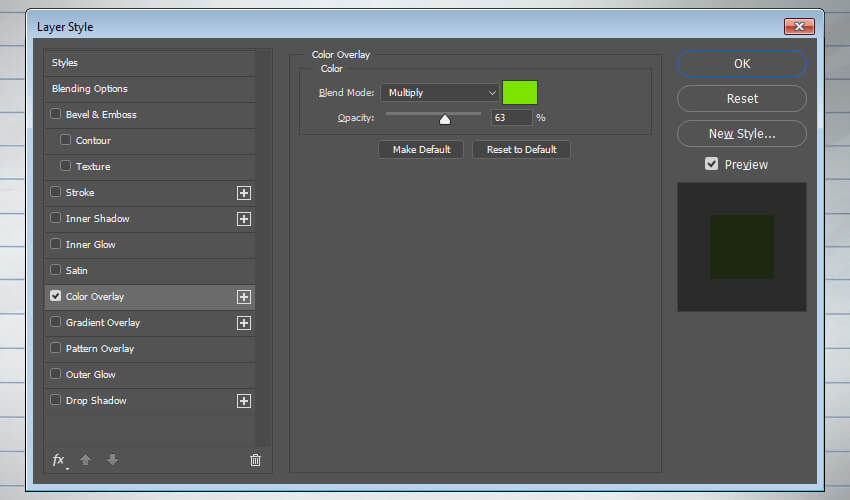
Task: Enable the Inner Glow checkbox
Action: coord(55,244)
